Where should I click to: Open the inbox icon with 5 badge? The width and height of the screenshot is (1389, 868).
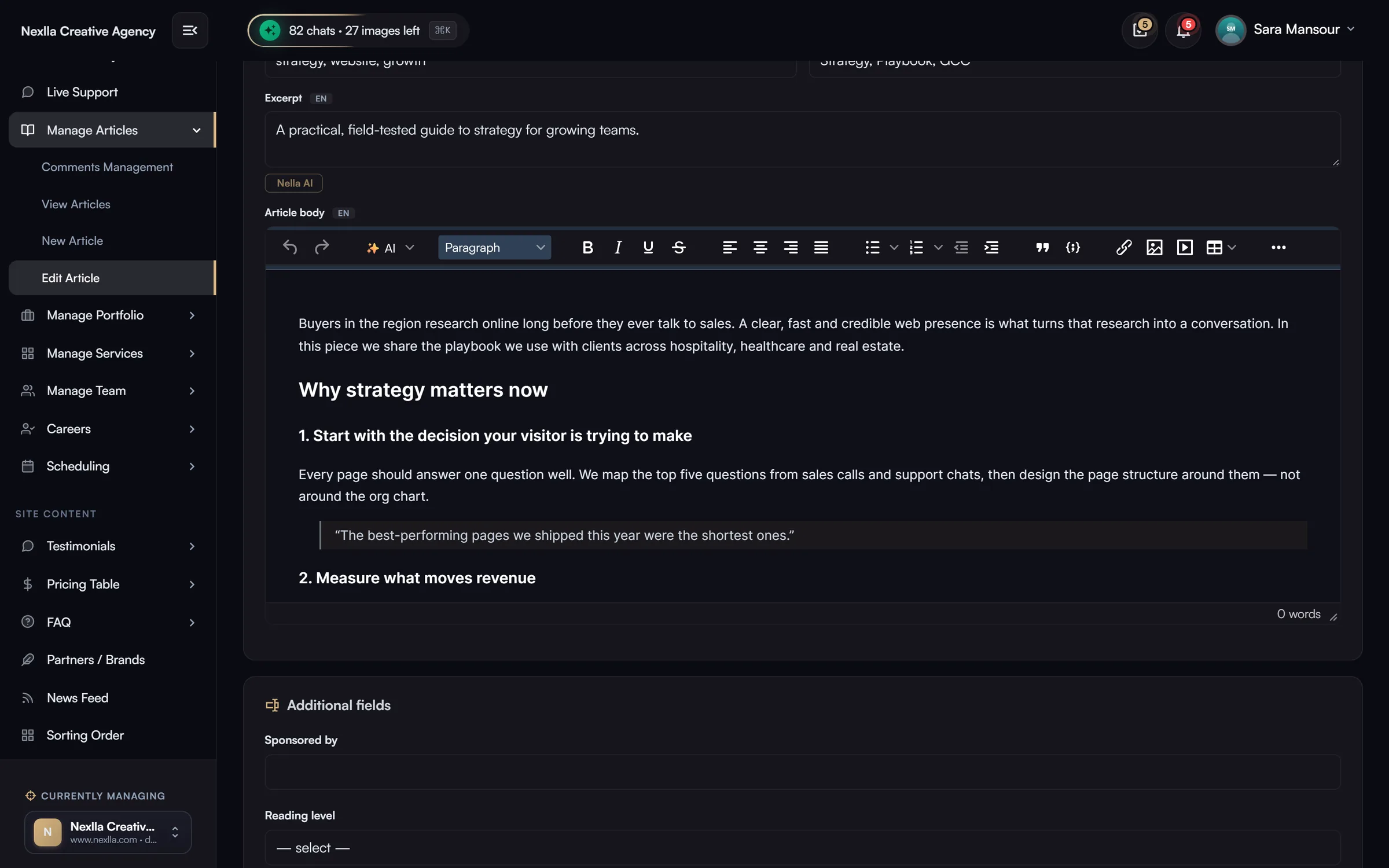(1140, 30)
